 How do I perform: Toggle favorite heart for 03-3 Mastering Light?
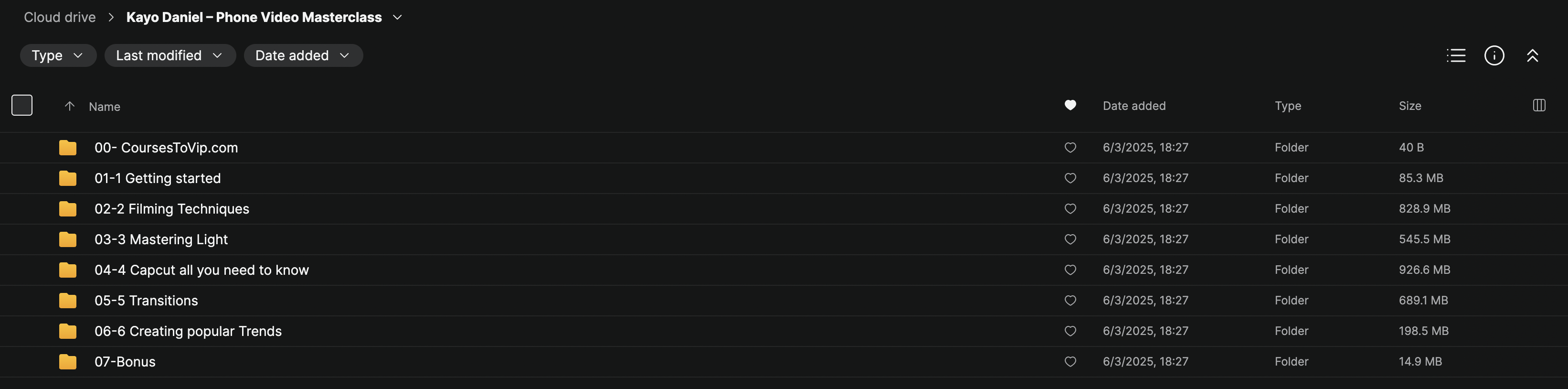(1070, 239)
